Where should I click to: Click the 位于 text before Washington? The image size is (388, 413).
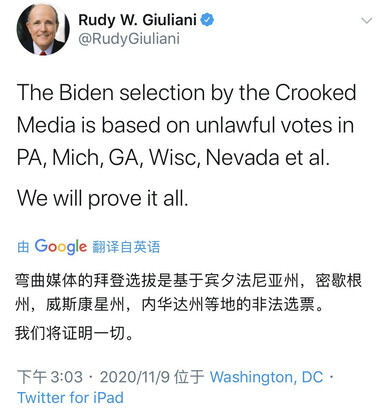(x=189, y=377)
